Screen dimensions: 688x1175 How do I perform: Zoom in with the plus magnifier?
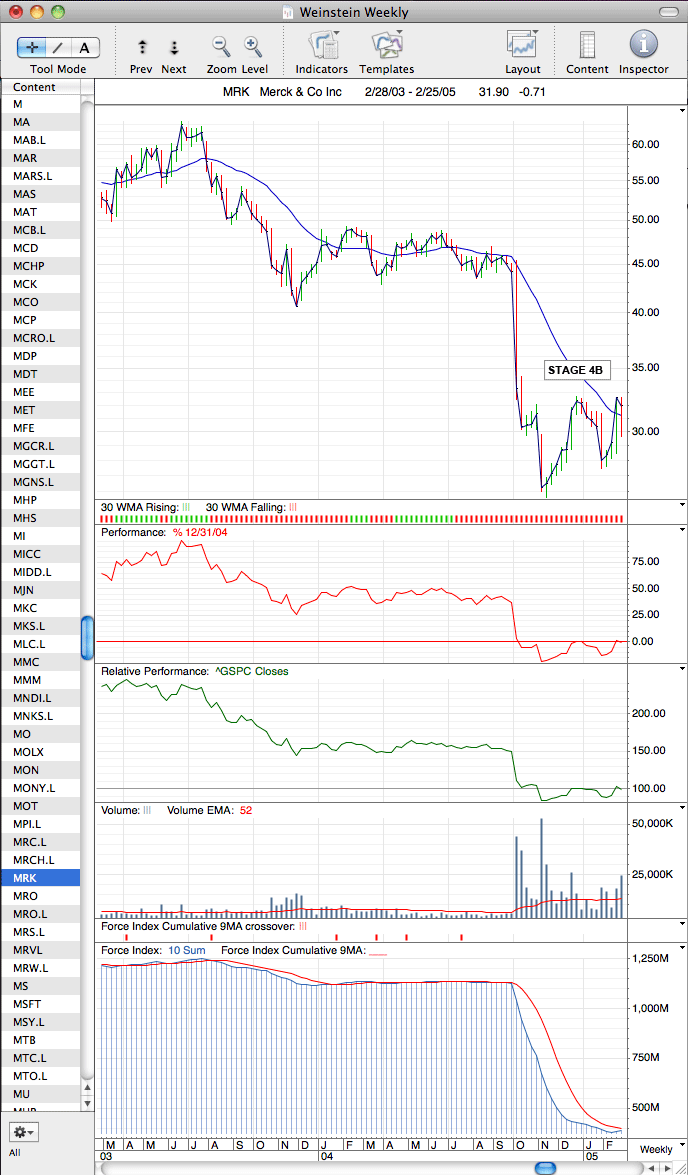pos(253,47)
